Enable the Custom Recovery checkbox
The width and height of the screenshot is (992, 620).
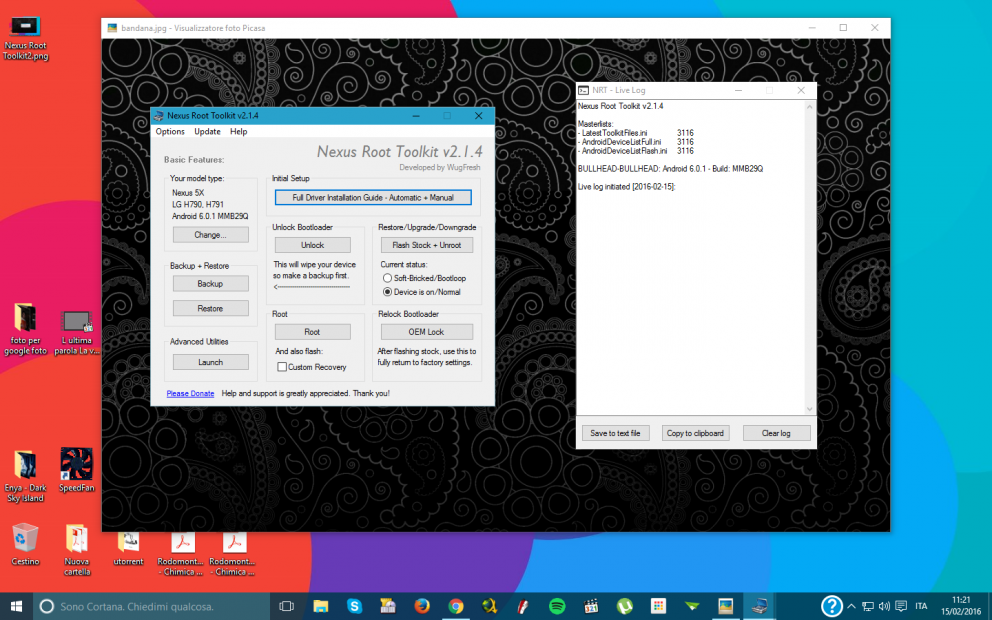pyautogui.click(x=282, y=367)
